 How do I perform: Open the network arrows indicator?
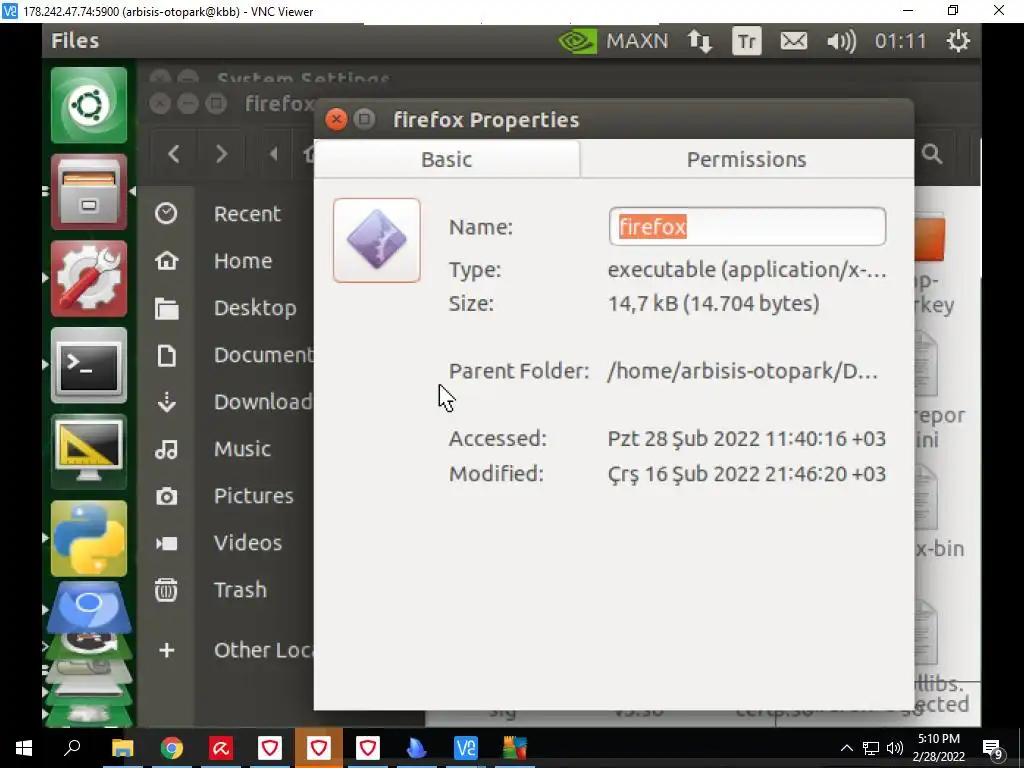pyautogui.click(x=699, y=41)
